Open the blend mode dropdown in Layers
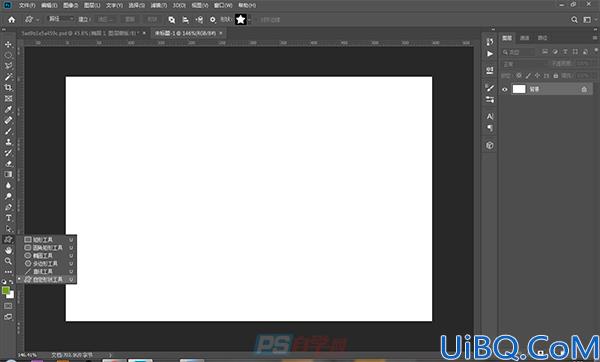600x362 pixels. pos(524,64)
